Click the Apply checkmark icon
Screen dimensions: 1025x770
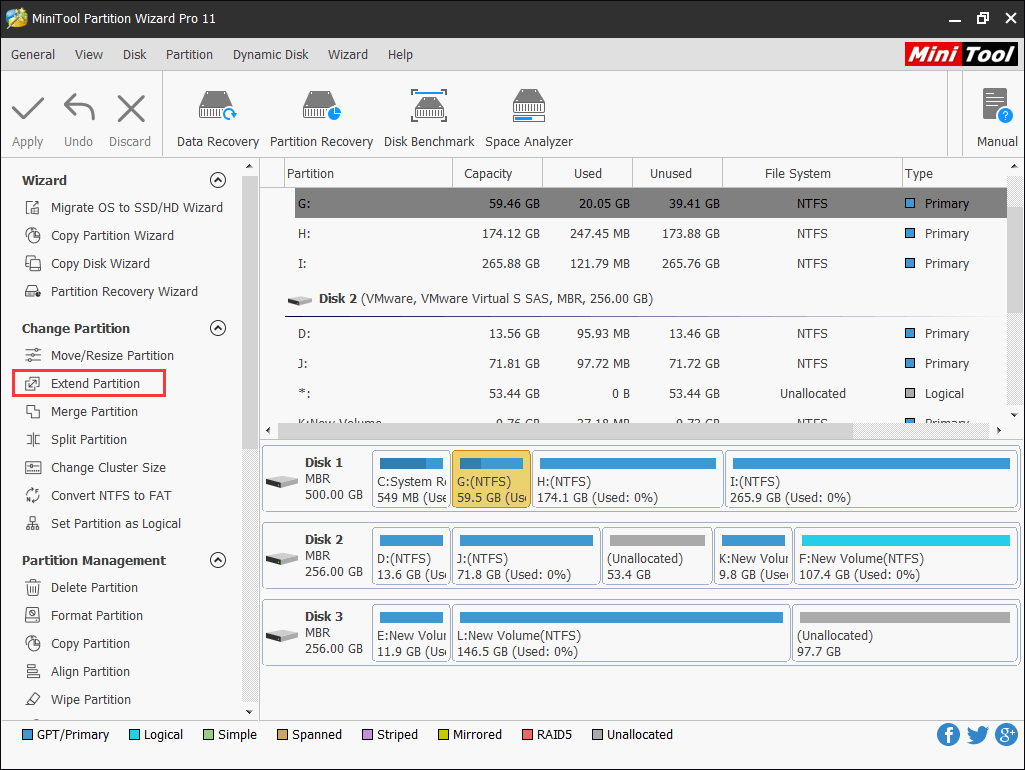[27, 109]
